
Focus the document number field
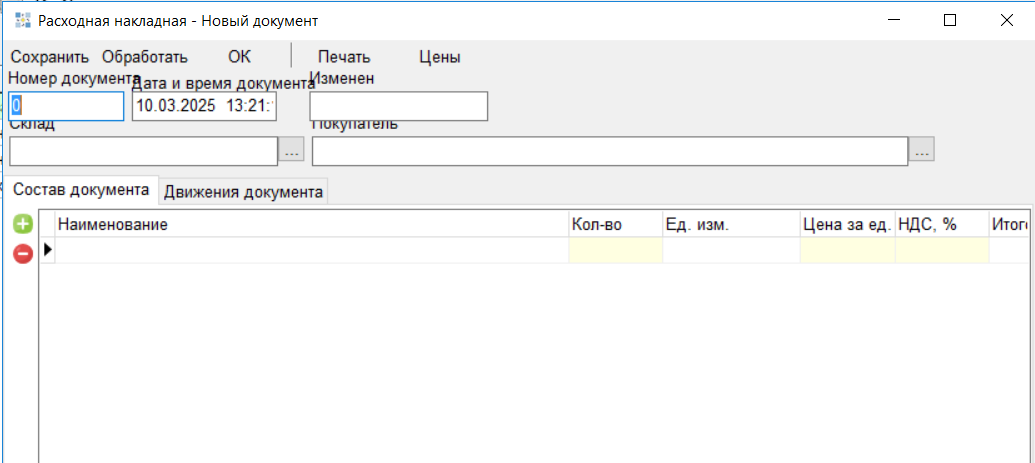click(x=66, y=106)
